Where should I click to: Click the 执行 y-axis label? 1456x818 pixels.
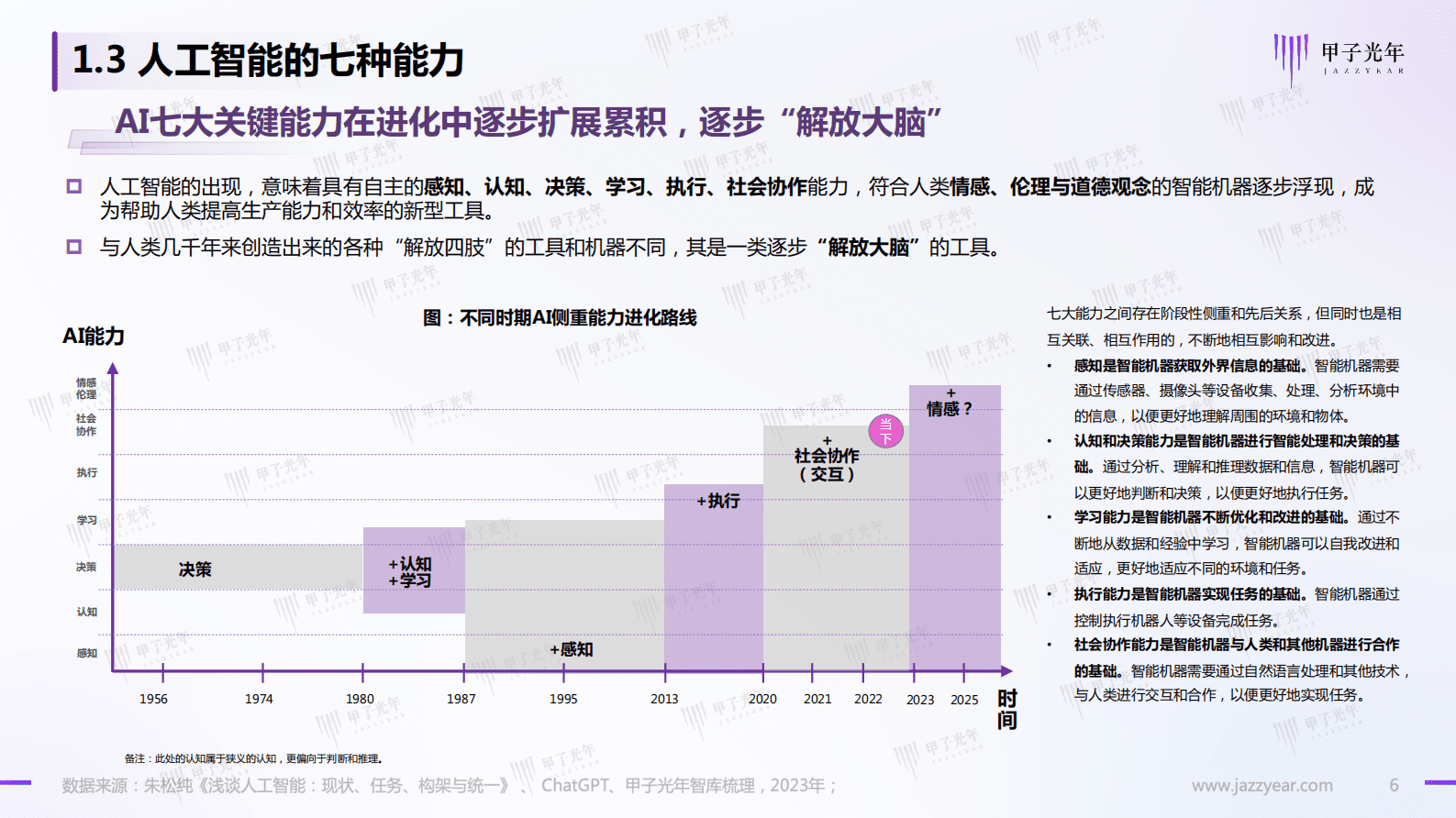(86, 472)
